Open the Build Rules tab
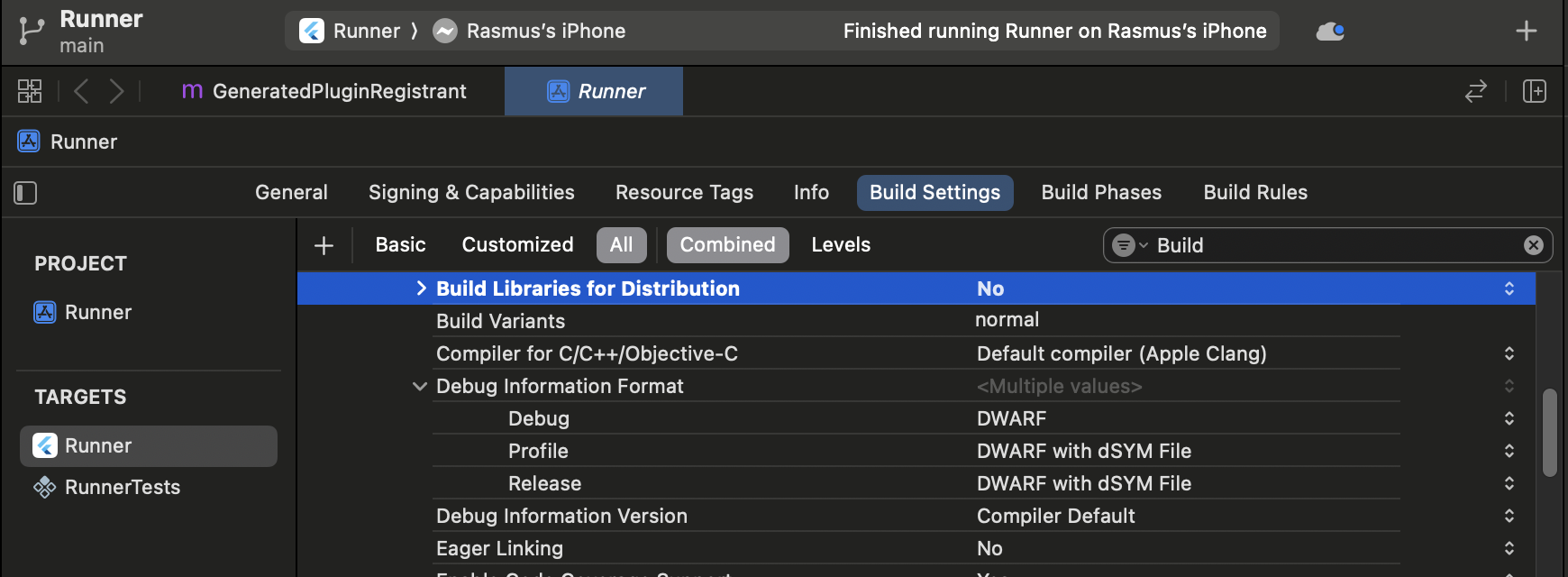 (1255, 192)
